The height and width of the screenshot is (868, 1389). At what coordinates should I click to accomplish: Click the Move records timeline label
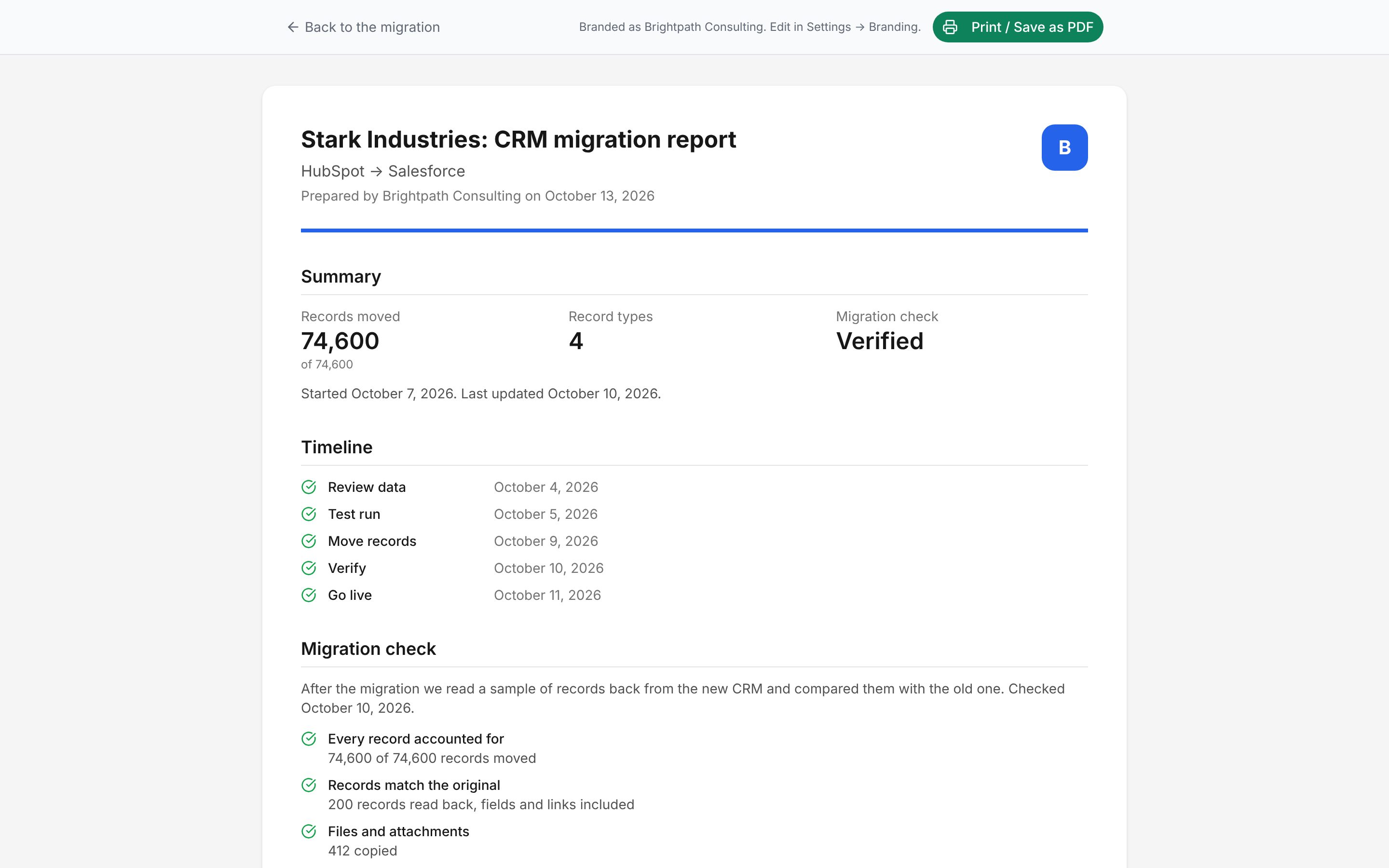point(372,541)
